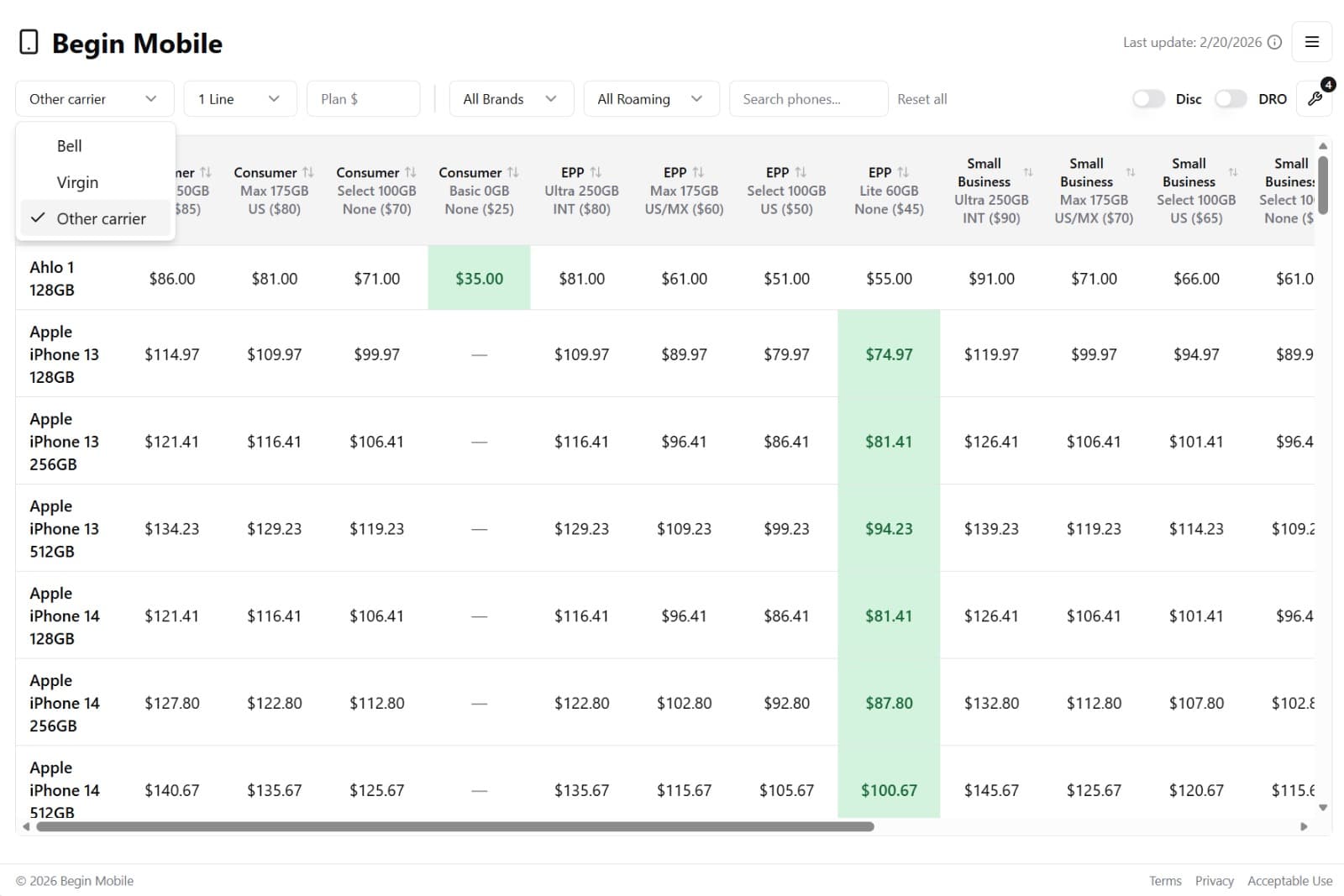Click the last update info icon
Viewport: 1344px width, 896px height.
tap(1274, 42)
